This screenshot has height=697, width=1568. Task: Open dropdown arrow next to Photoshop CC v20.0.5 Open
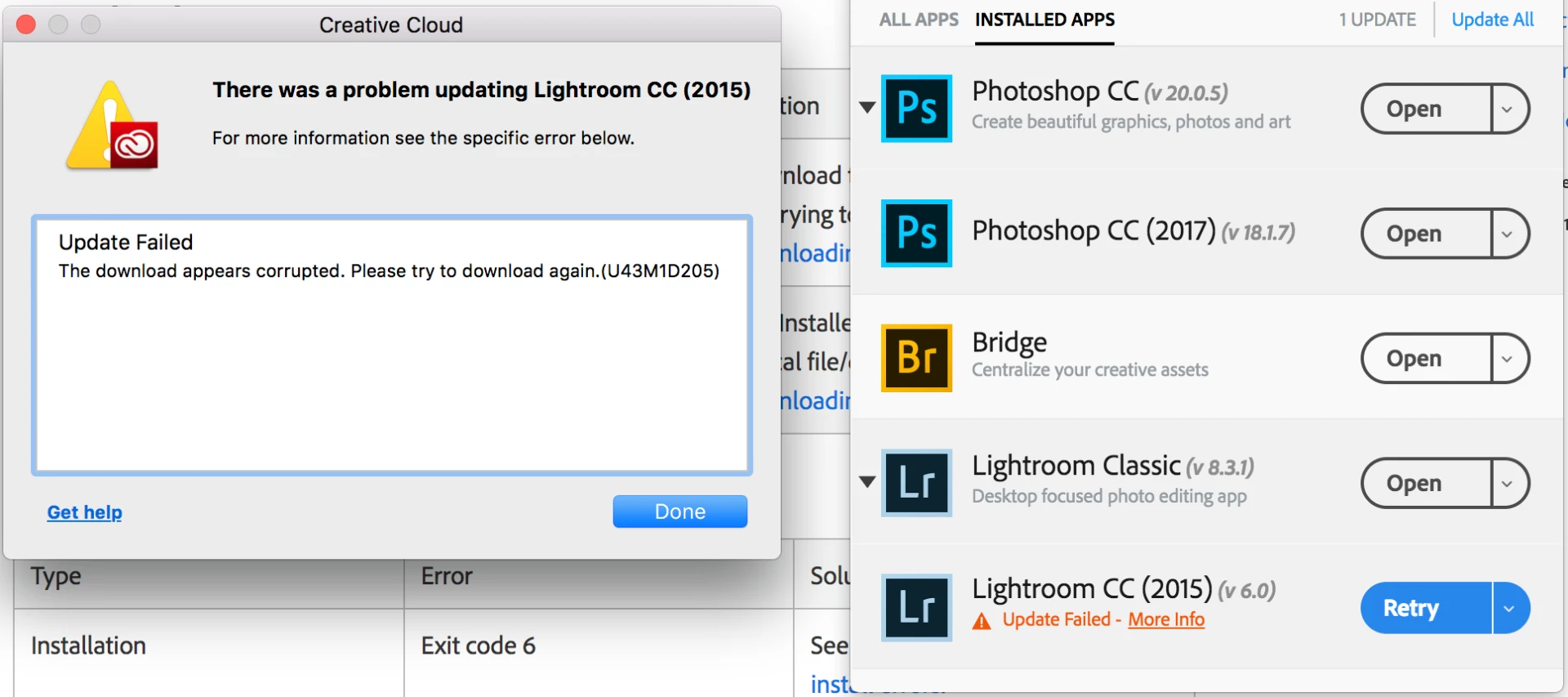tap(1509, 109)
